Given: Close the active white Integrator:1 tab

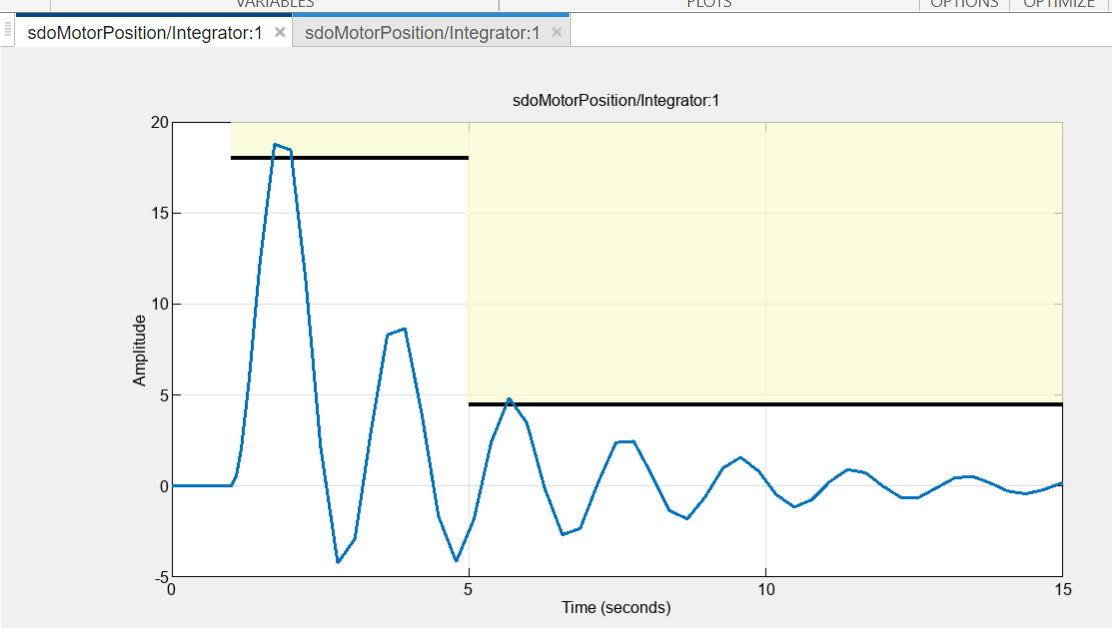Looking at the screenshot, I should (x=280, y=32).
